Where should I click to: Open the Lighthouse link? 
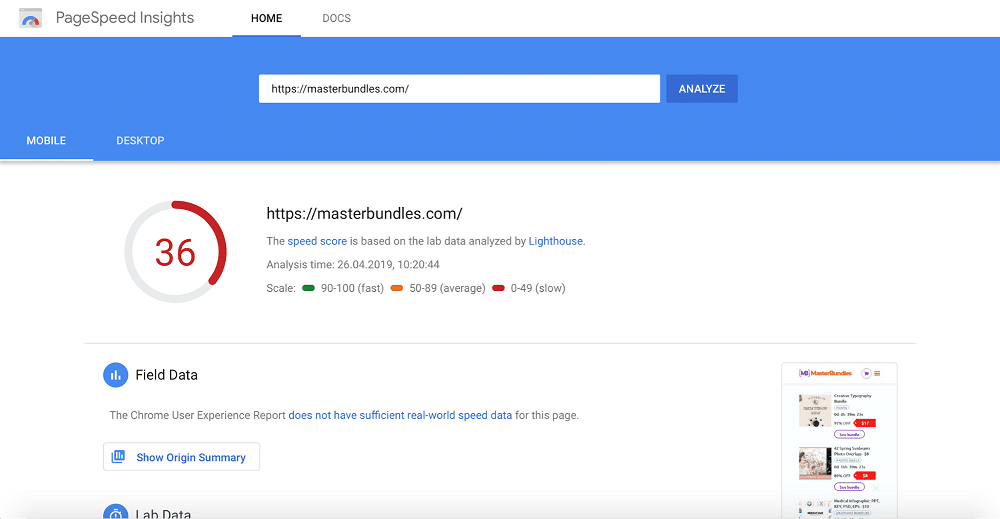pos(555,241)
